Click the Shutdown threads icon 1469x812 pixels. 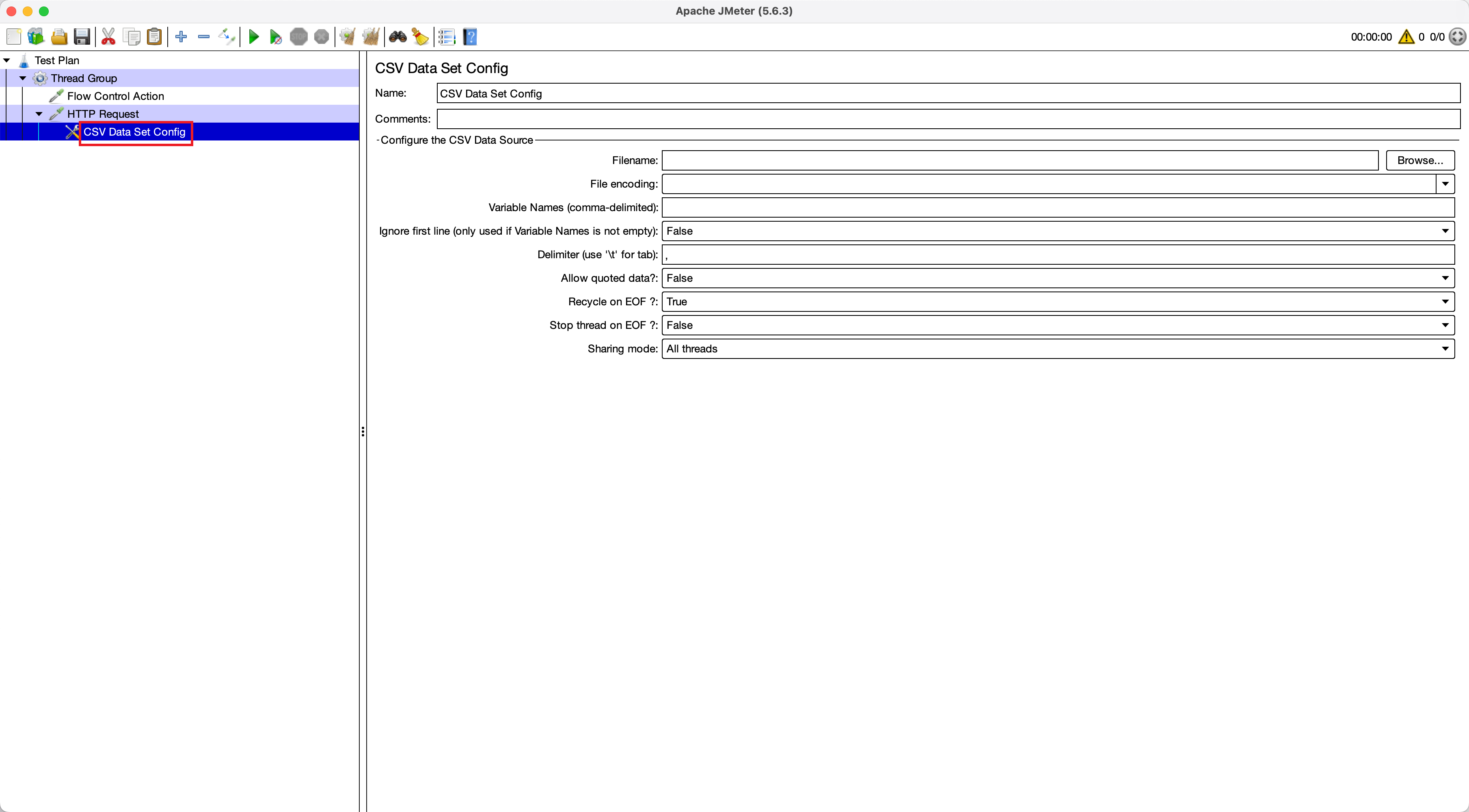point(322,37)
